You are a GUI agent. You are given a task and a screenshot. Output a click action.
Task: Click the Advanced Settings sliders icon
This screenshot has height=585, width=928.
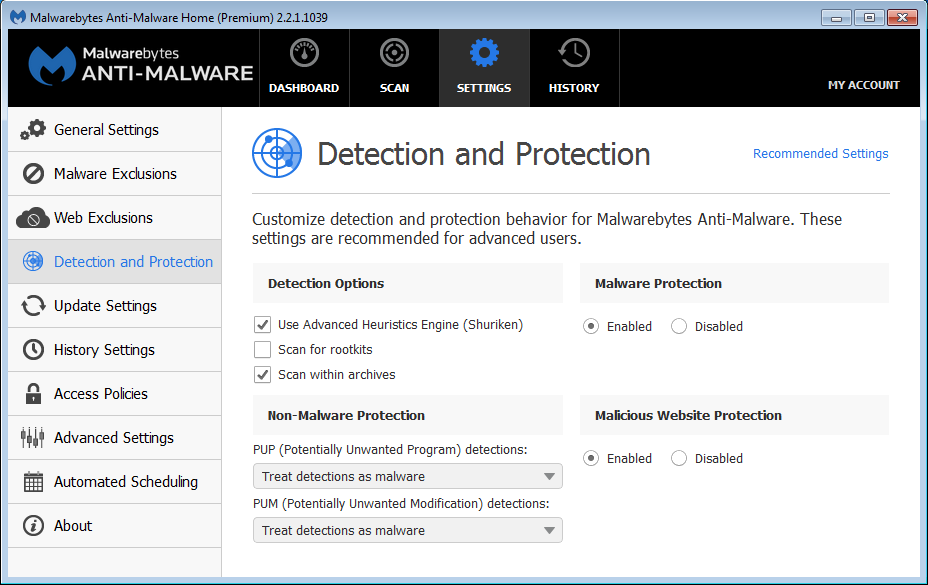click(33, 438)
